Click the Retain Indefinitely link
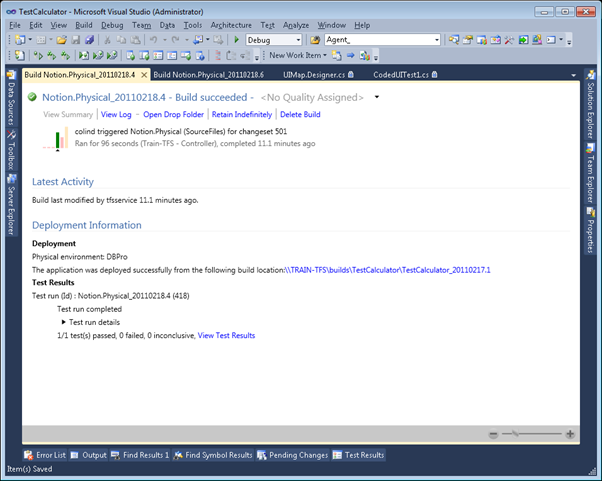602x481 pixels. (241, 114)
